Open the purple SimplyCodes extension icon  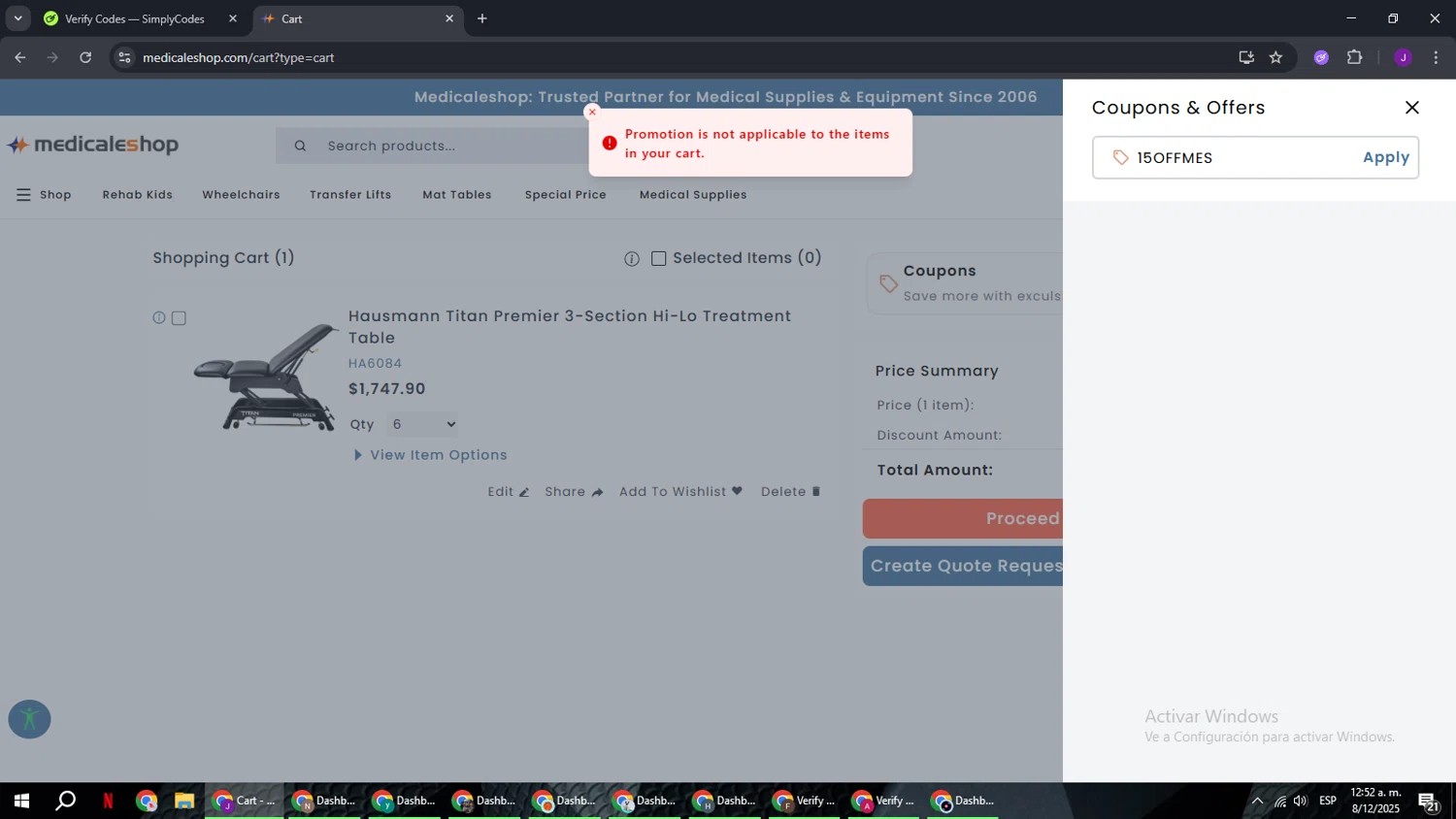point(1321,57)
